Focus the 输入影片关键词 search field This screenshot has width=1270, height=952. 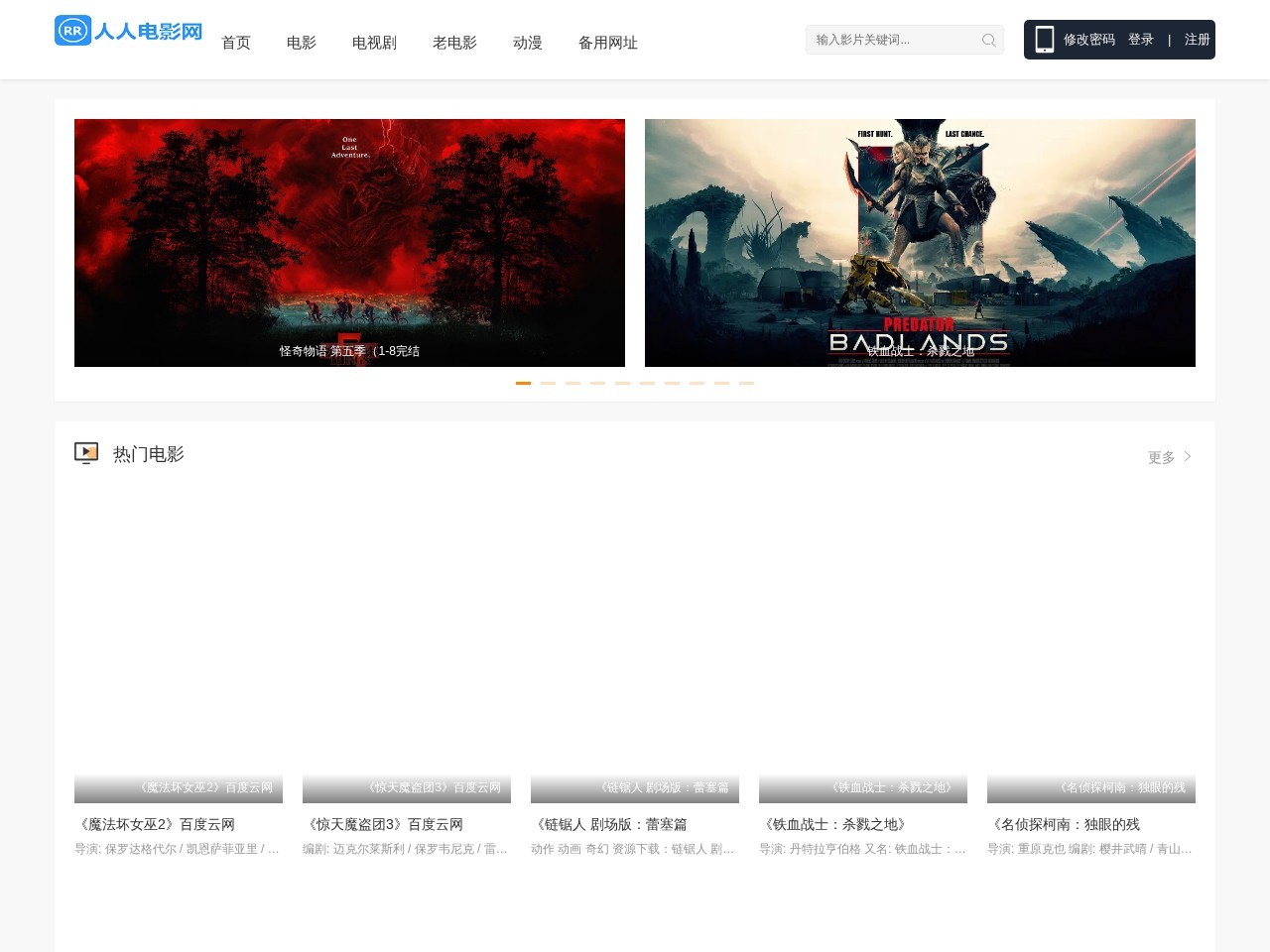point(893,40)
